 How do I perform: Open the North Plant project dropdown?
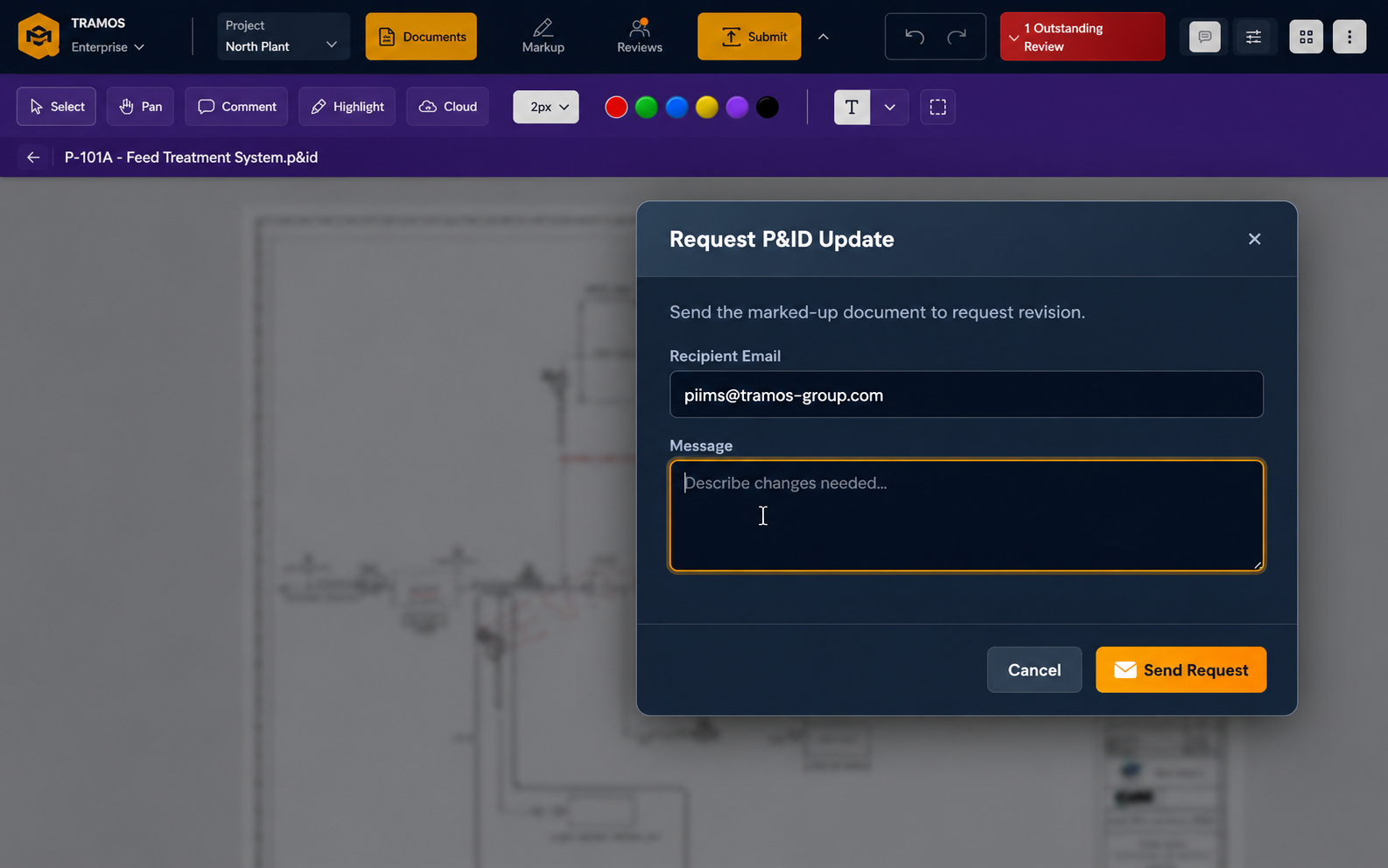tap(283, 36)
